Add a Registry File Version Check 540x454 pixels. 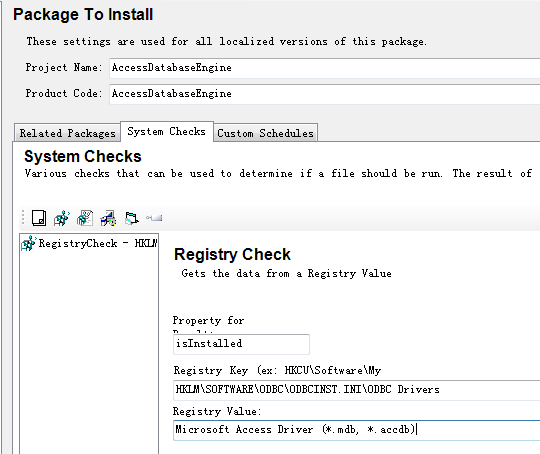point(85,218)
